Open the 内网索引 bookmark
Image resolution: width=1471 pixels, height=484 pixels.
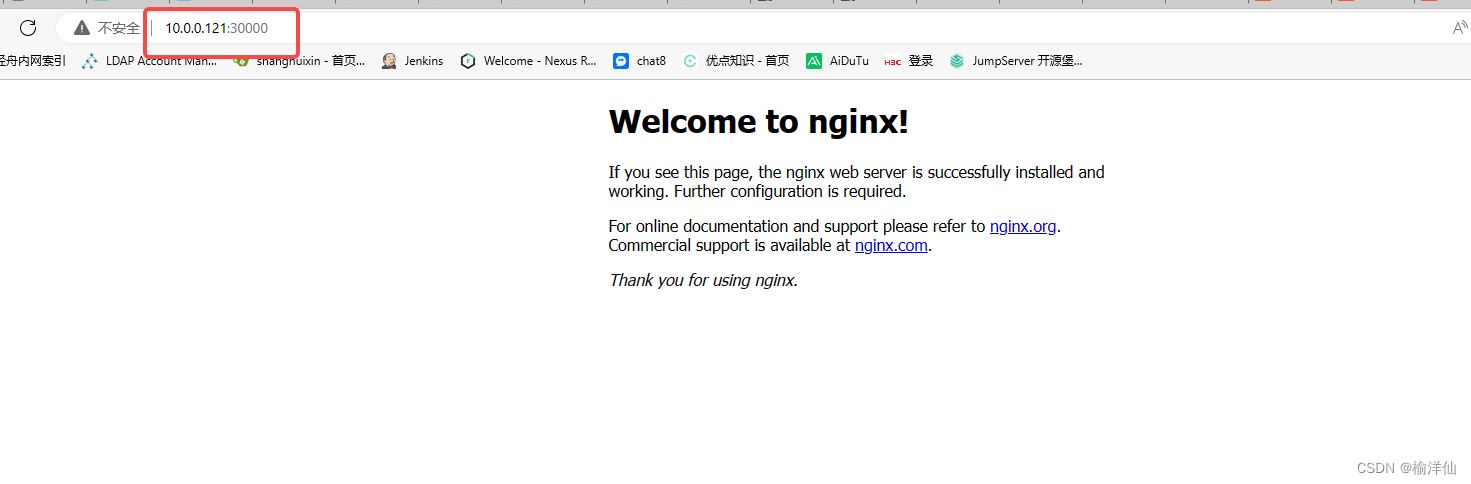pyautogui.click(x=33, y=61)
